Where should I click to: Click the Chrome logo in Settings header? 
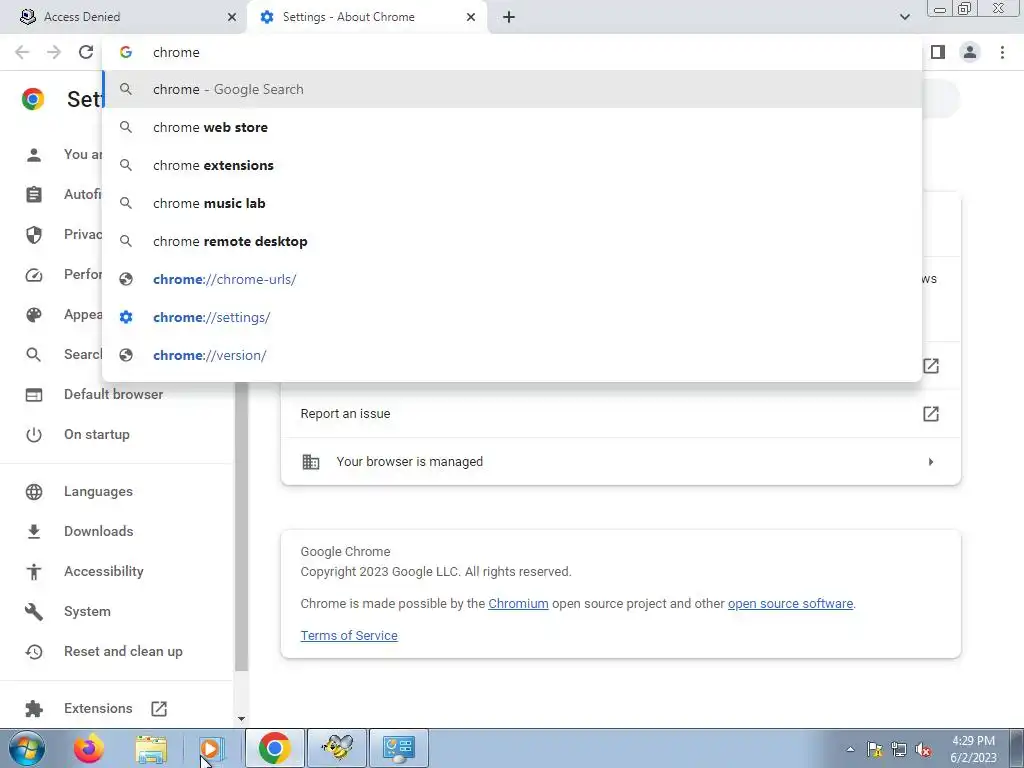[33, 99]
